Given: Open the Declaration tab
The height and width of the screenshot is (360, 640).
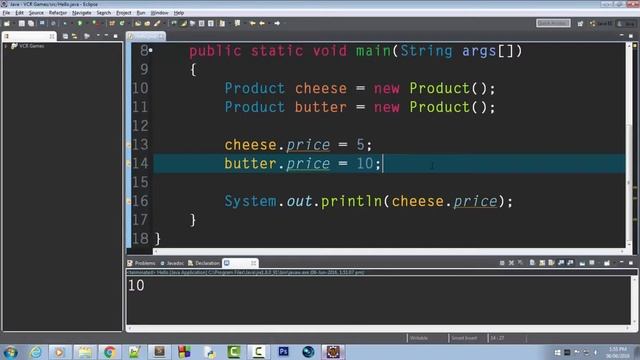Looking at the screenshot, I should point(204,263).
